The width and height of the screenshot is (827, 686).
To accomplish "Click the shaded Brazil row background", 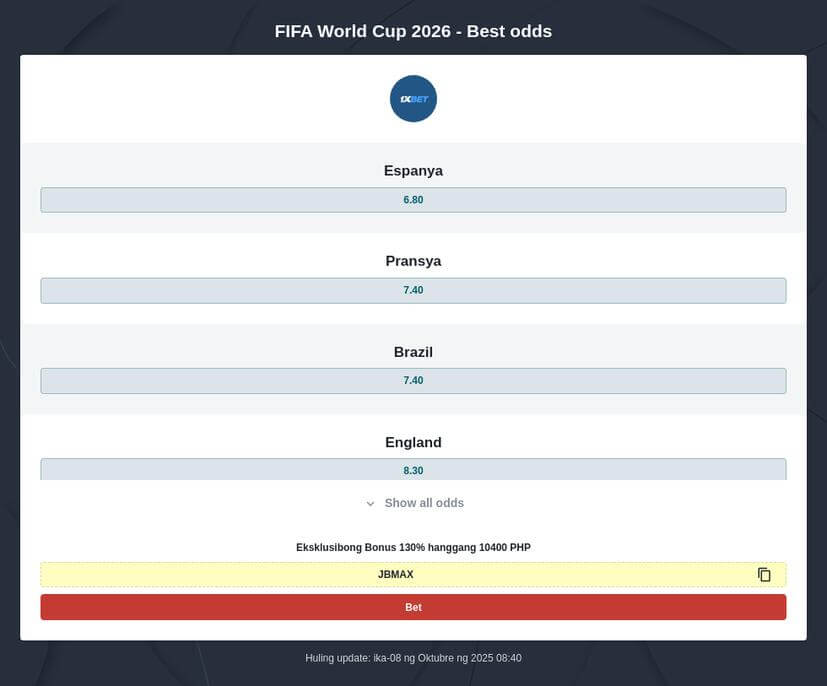I will coord(150,346).
